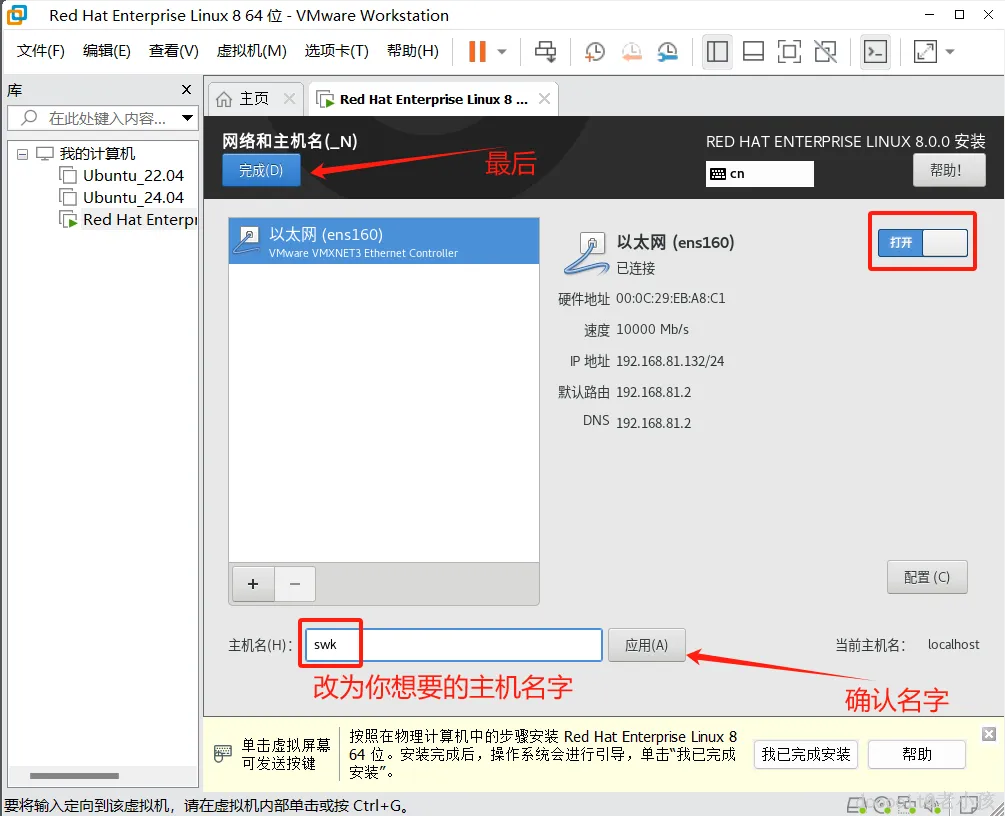Suspend the virtual machine via pause icon
The width and height of the screenshot is (1005, 816).
point(478,51)
